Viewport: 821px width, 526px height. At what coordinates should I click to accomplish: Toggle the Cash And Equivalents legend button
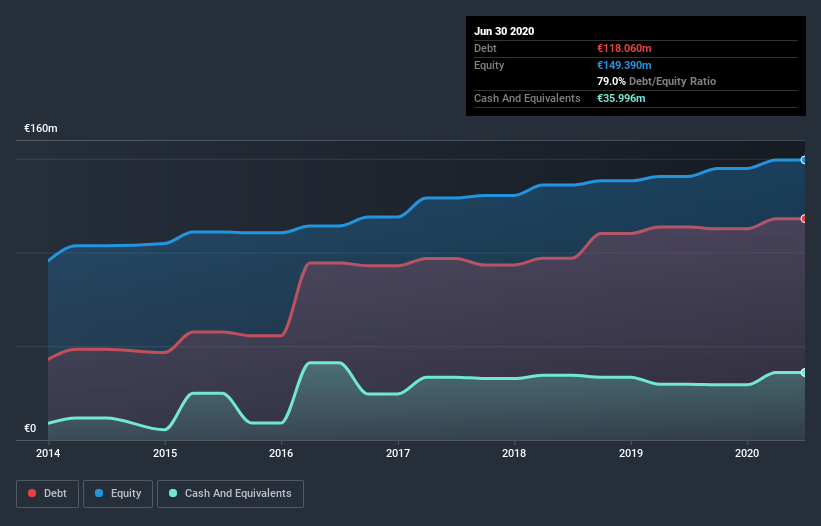(230, 494)
